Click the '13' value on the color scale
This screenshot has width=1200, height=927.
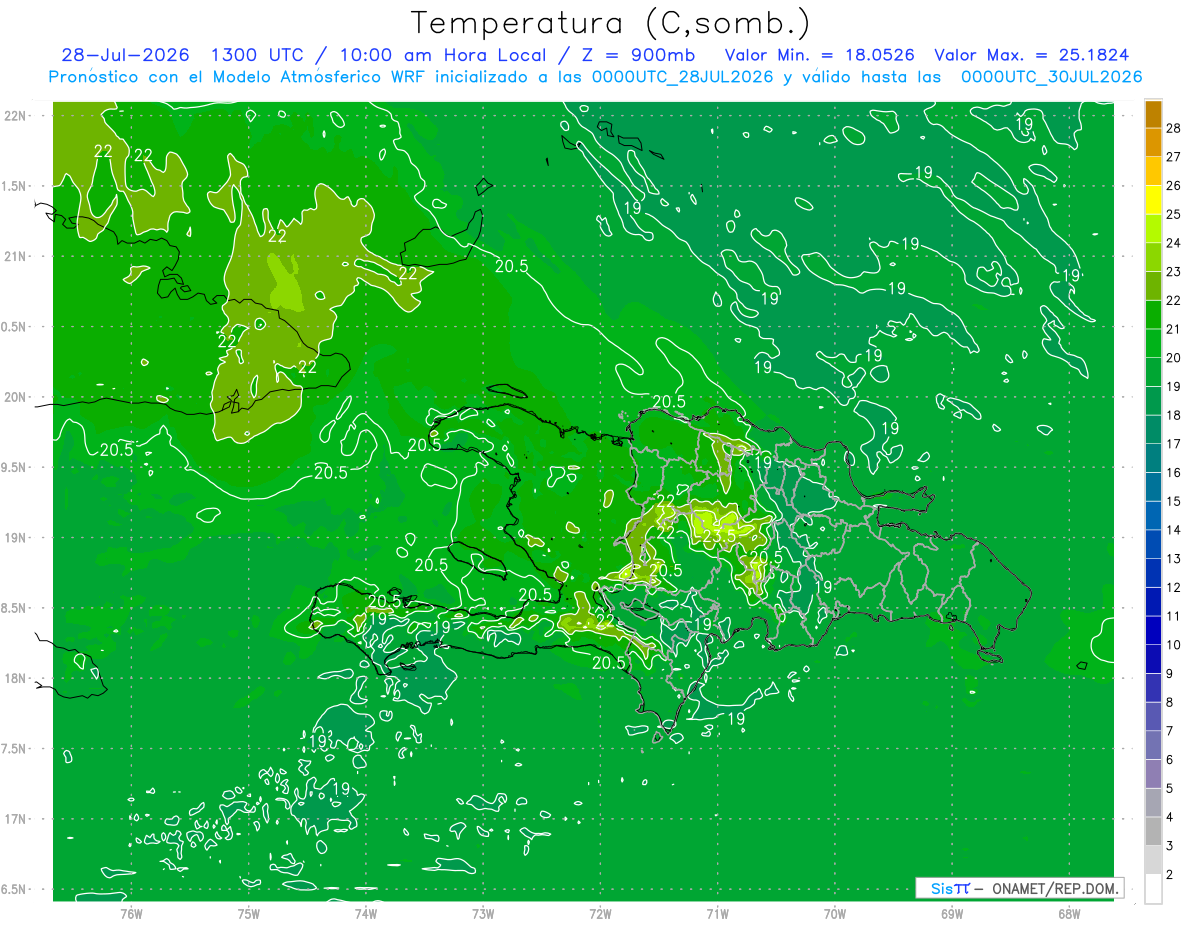point(1173,558)
